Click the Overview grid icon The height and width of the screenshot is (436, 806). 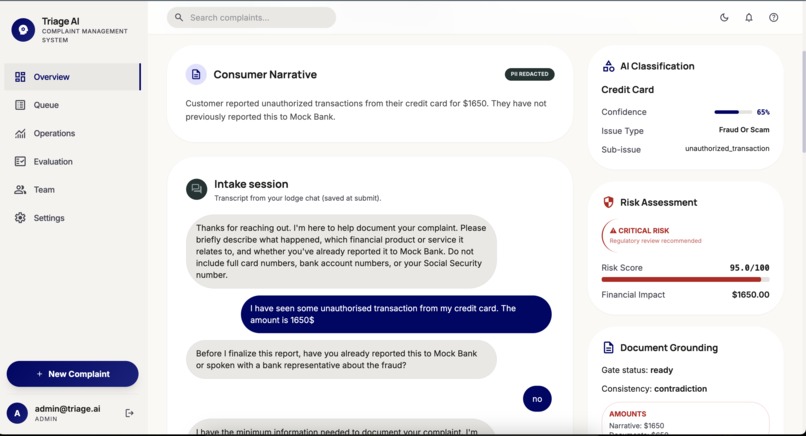tap(20, 77)
